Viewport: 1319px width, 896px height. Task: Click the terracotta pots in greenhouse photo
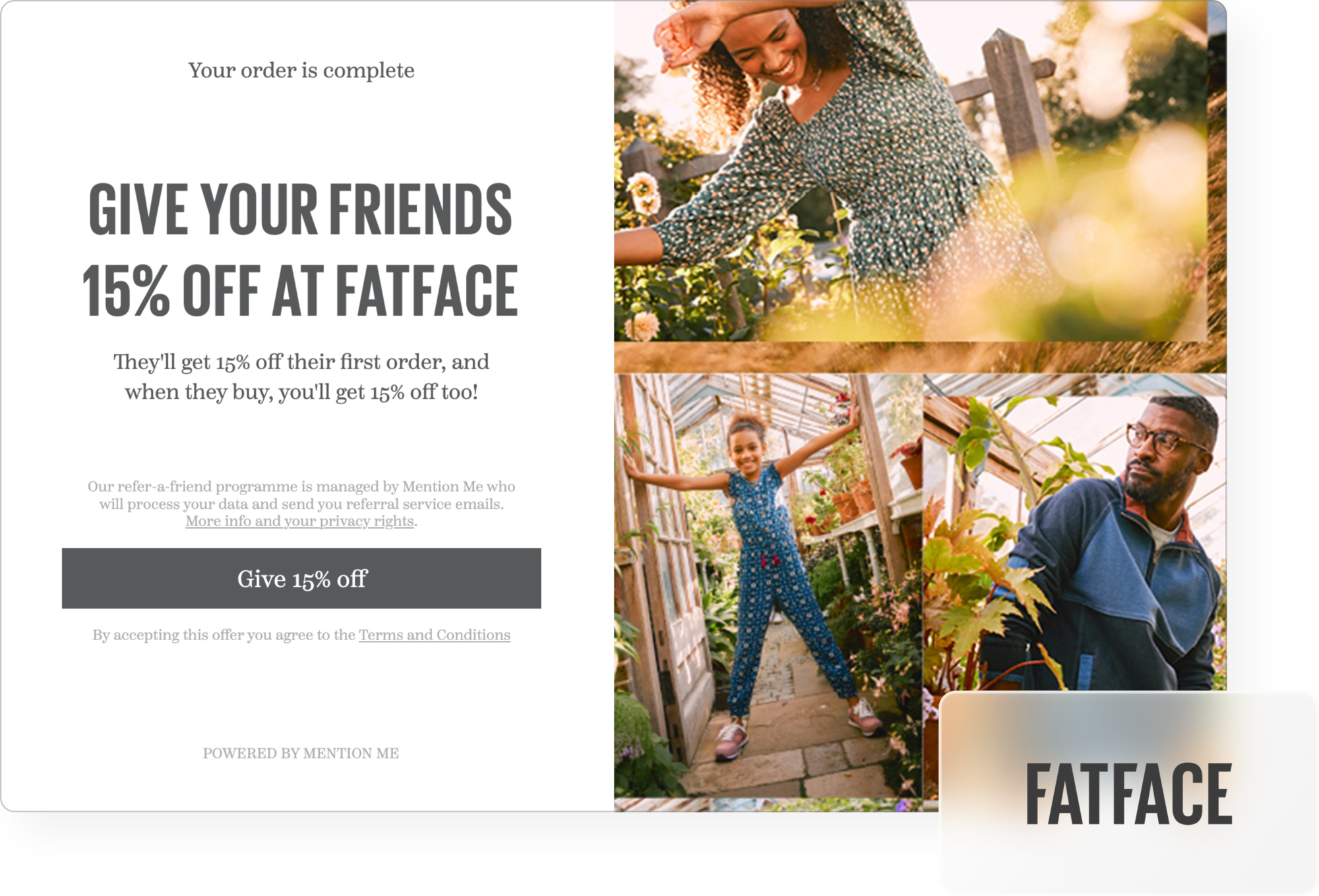pyautogui.click(x=851, y=501)
